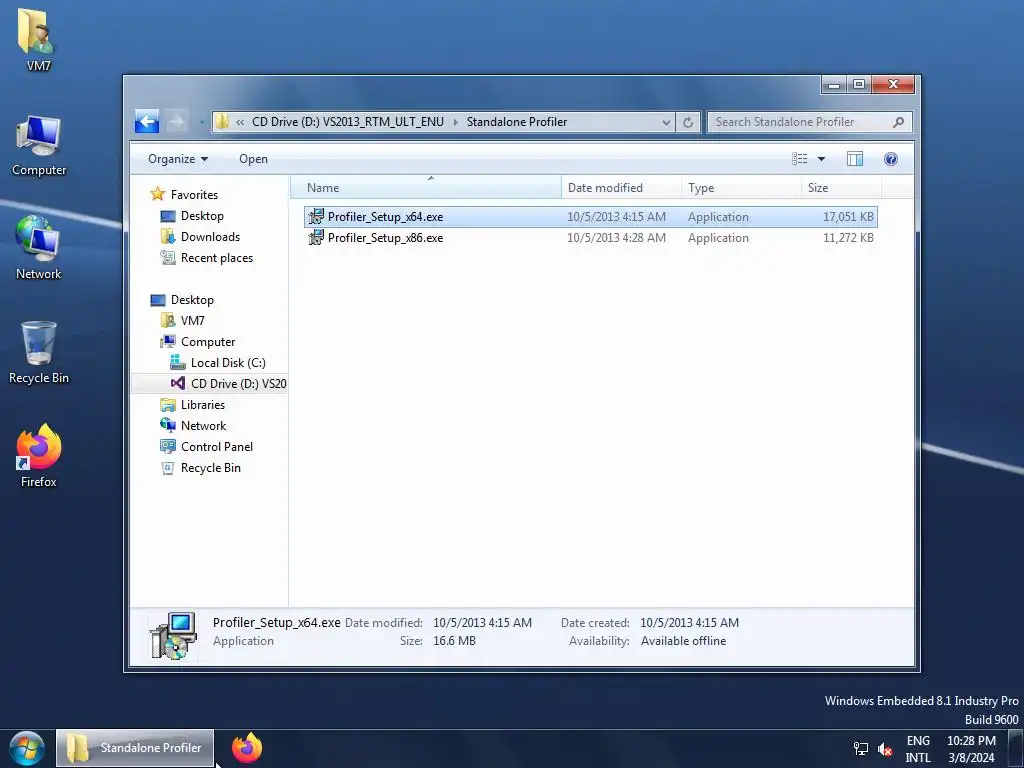Open Recycle Bin in the navigation tree

tap(210, 468)
